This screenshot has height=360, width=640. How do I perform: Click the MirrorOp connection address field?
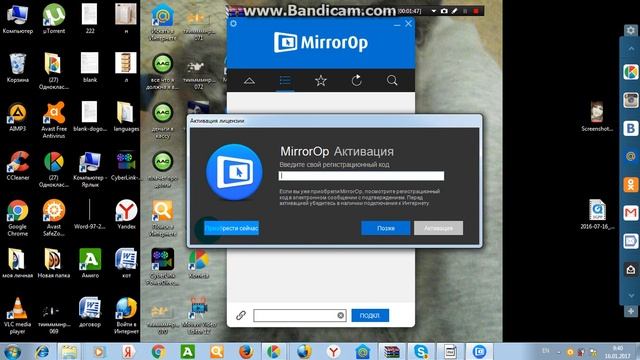[300, 315]
